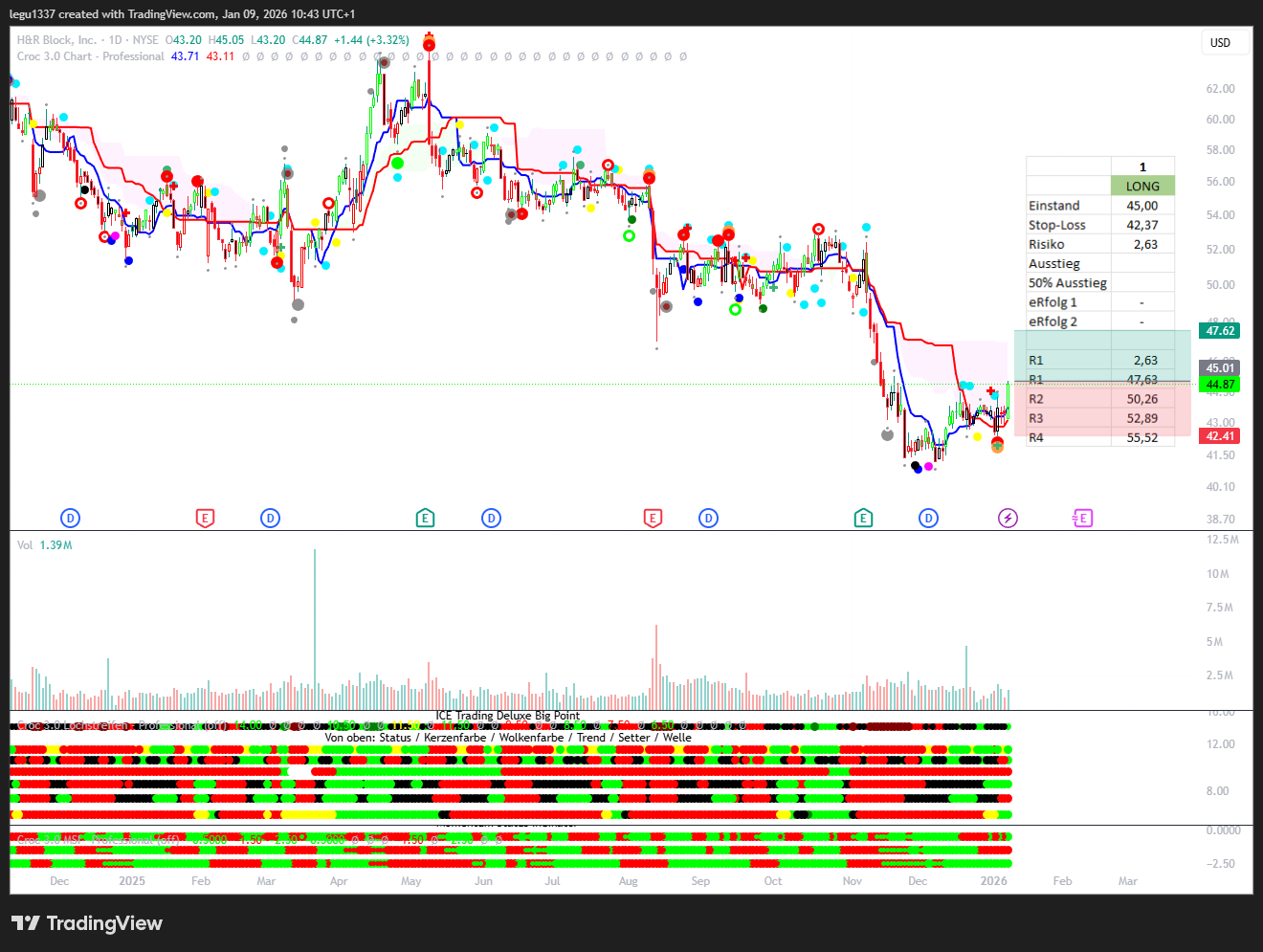Click the red 42.41 stop price label

click(x=1220, y=436)
